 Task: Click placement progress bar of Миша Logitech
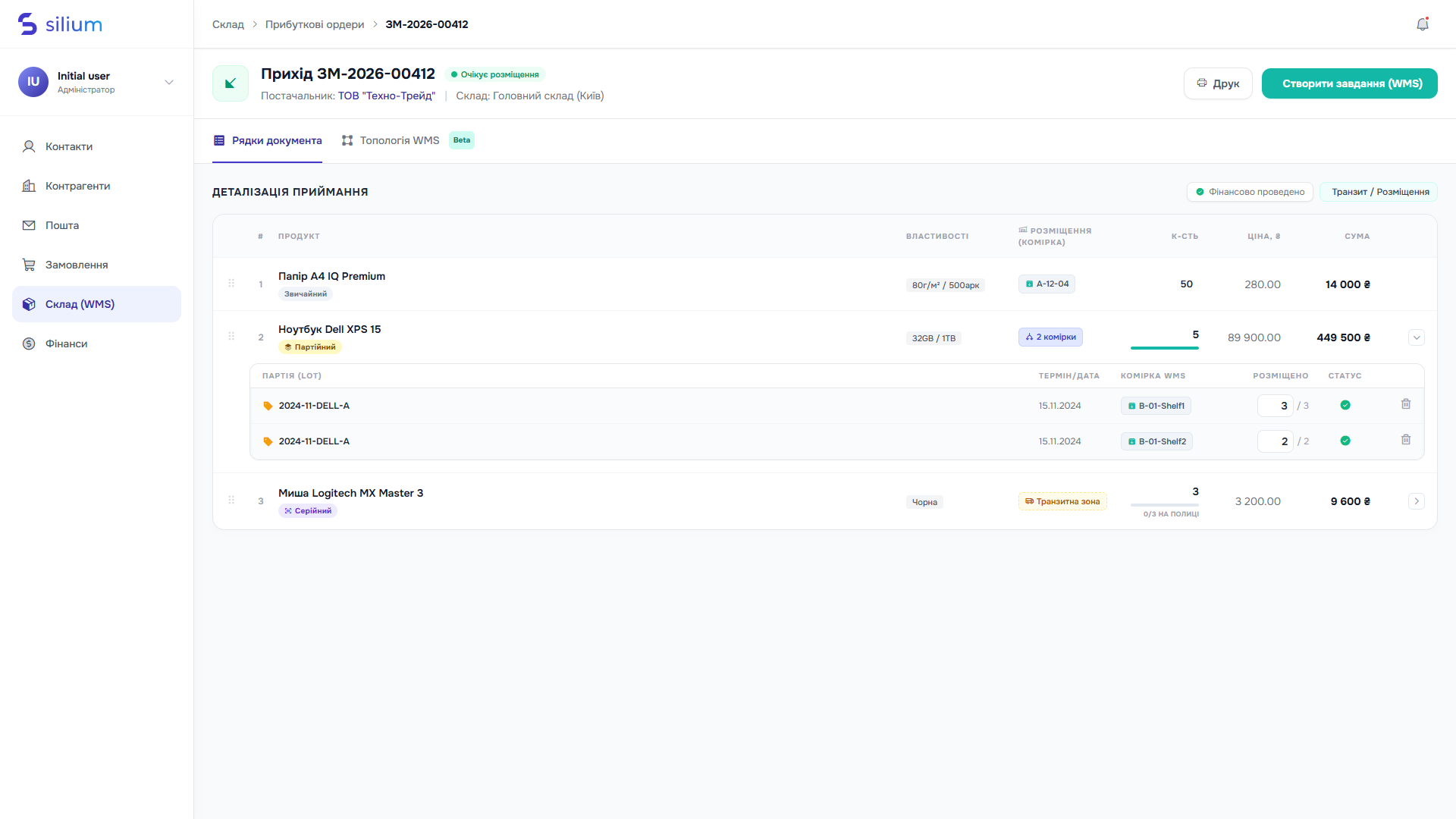pyautogui.click(x=1165, y=505)
